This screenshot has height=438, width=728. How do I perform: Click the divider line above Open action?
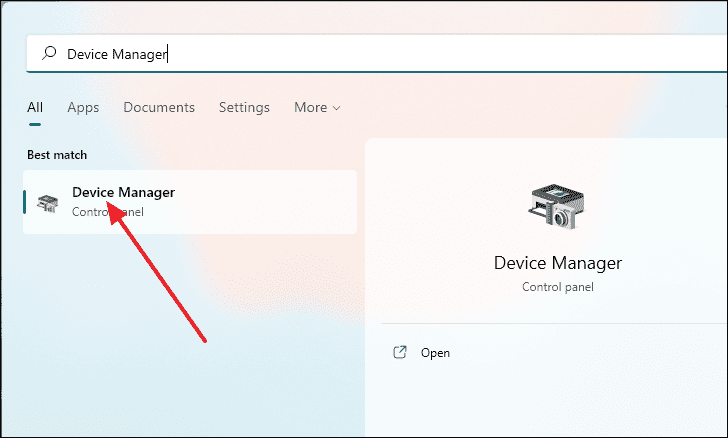[x=554, y=323]
